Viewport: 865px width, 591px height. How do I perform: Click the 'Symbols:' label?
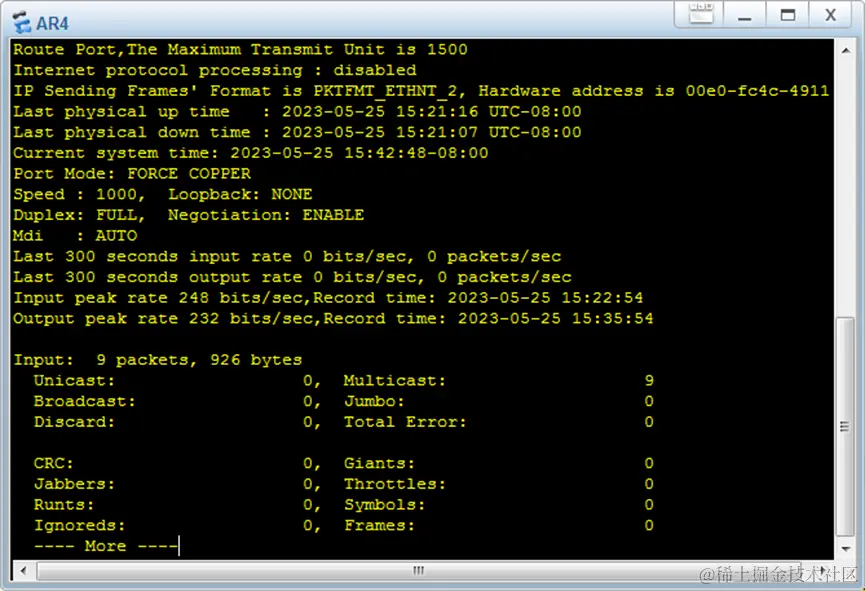click(385, 505)
